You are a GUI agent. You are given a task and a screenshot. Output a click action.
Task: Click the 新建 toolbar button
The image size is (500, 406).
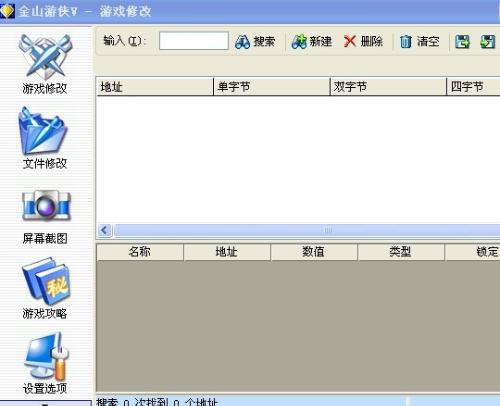(x=312, y=42)
